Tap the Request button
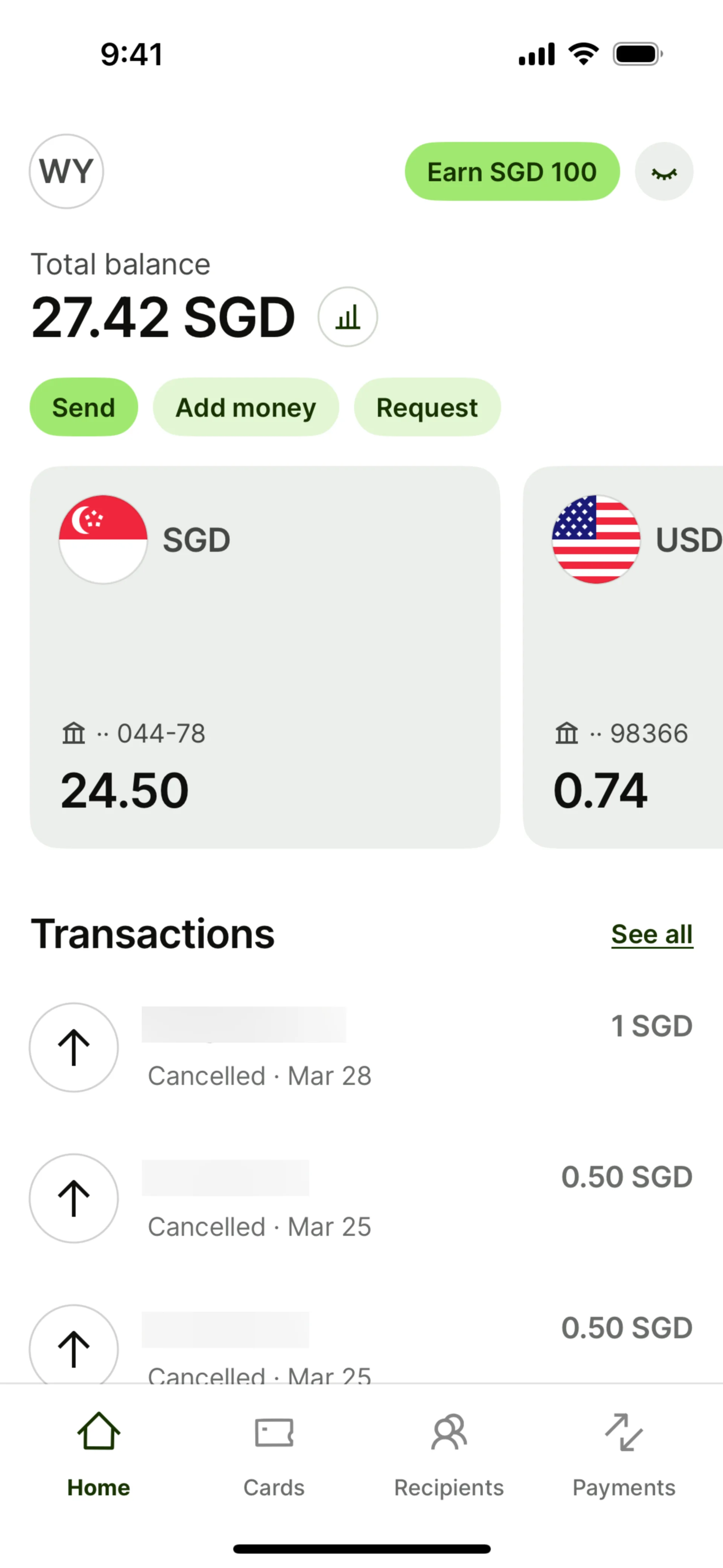 (x=427, y=407)
